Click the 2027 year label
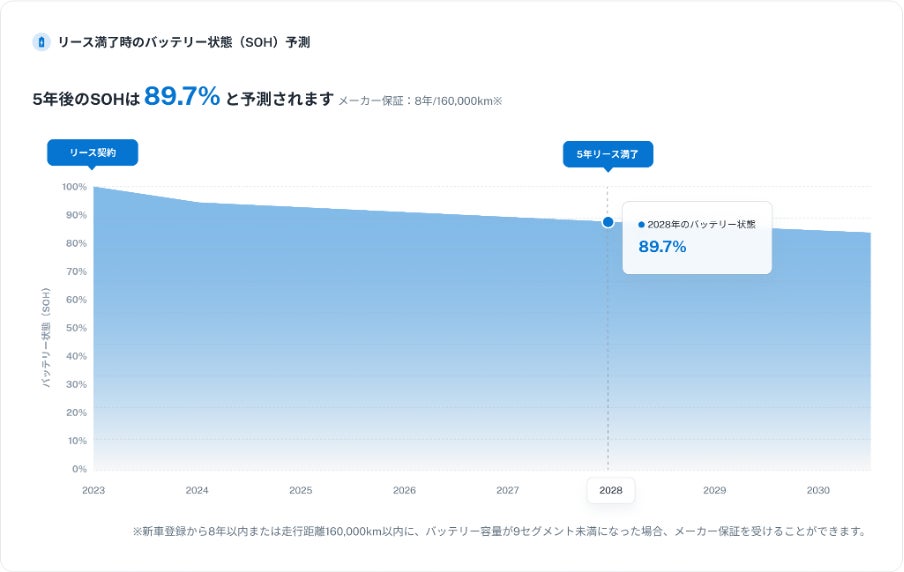The image size is (904, 572). tap(507, 491)
